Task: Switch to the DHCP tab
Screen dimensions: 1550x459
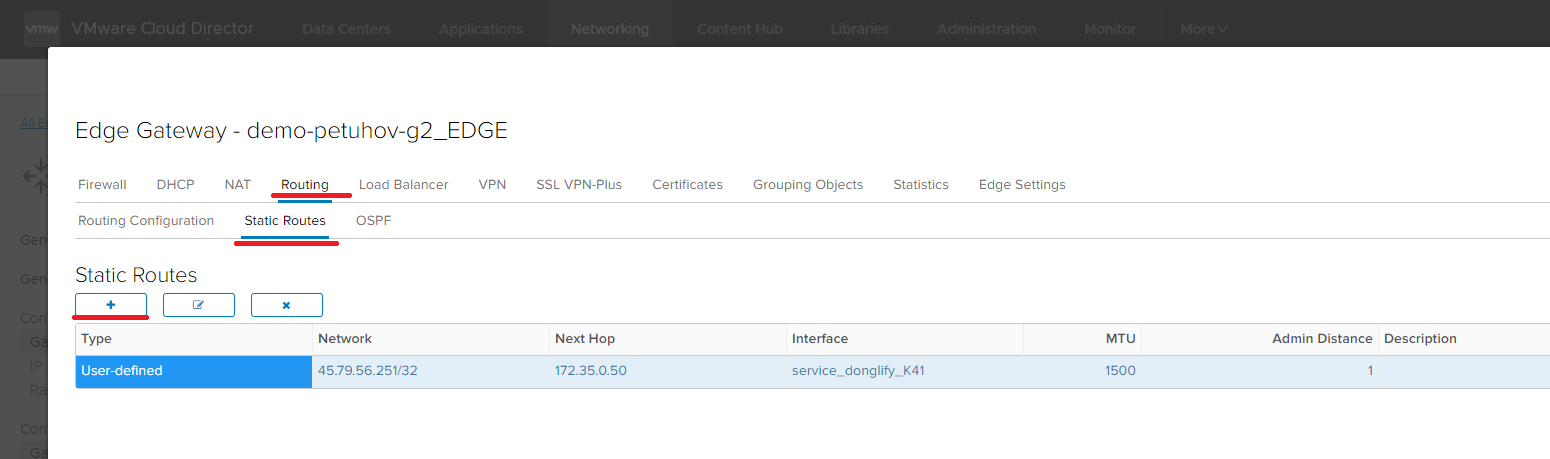Action: pyautogui.click(x=175, y=185)
